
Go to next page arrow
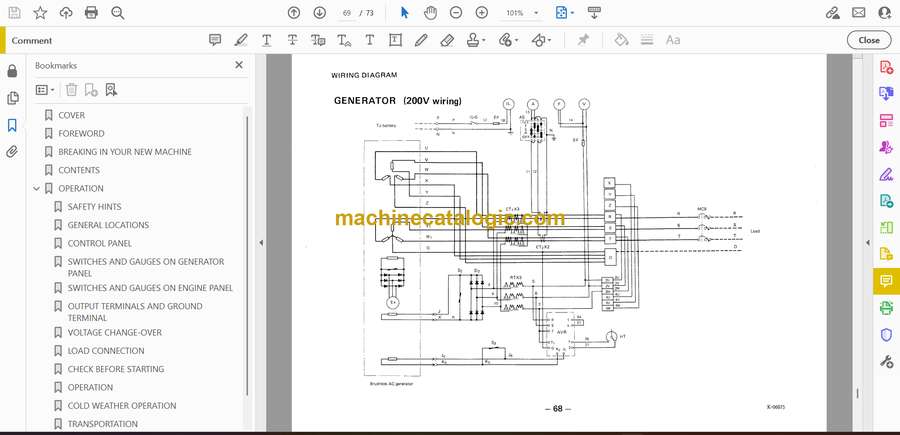pos(320,13)
